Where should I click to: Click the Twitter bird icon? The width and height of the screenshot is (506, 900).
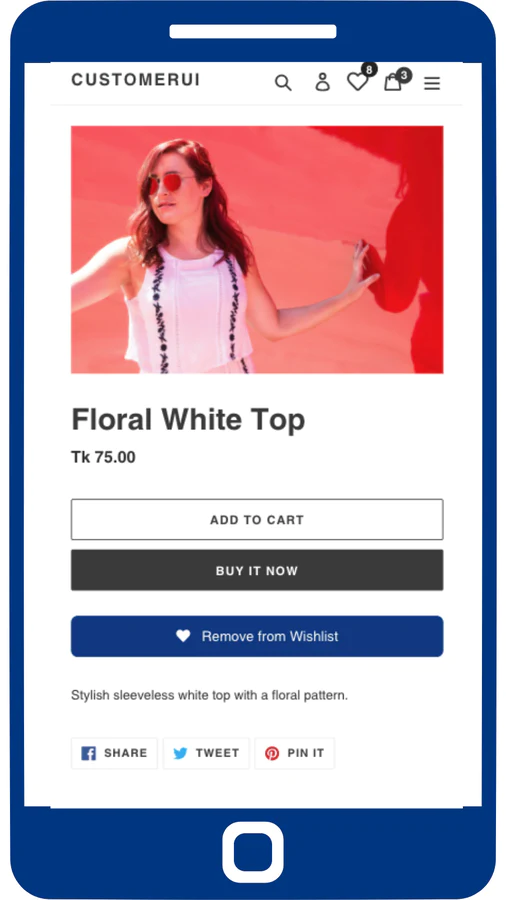coord(181,754)
